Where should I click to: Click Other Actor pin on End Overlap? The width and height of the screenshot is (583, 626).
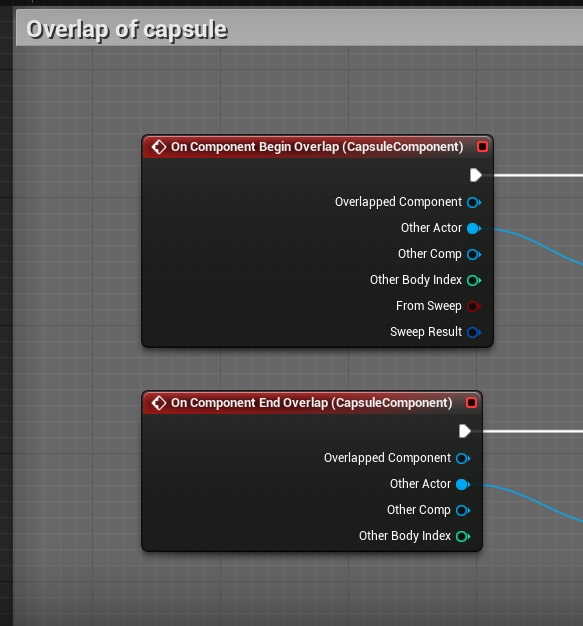click(463, 484)
